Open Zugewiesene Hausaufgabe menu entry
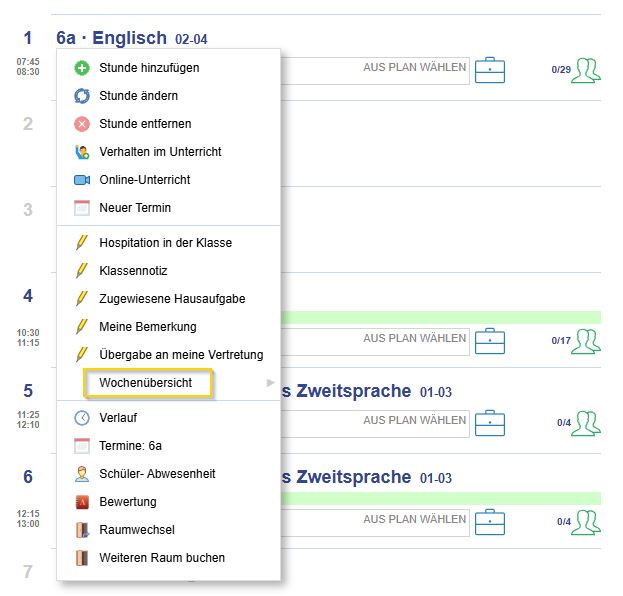This screenshot has width=623, height=596. tap(172, 299)
